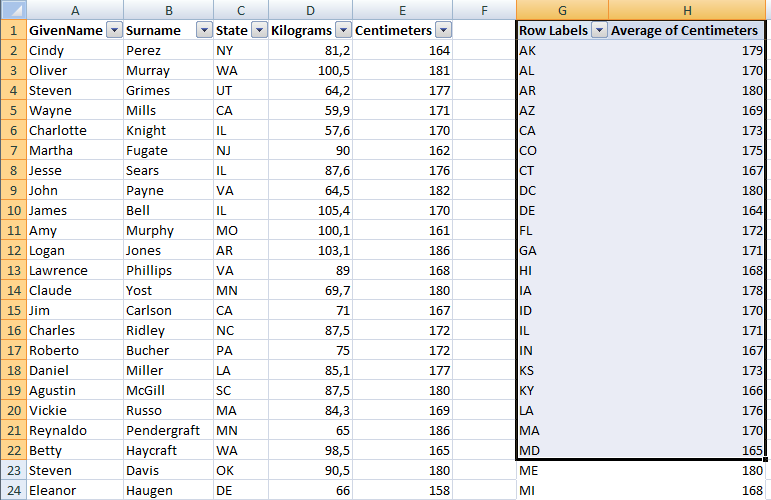Click the surname cell Fugate
The image size is (771, 500).
169,150
